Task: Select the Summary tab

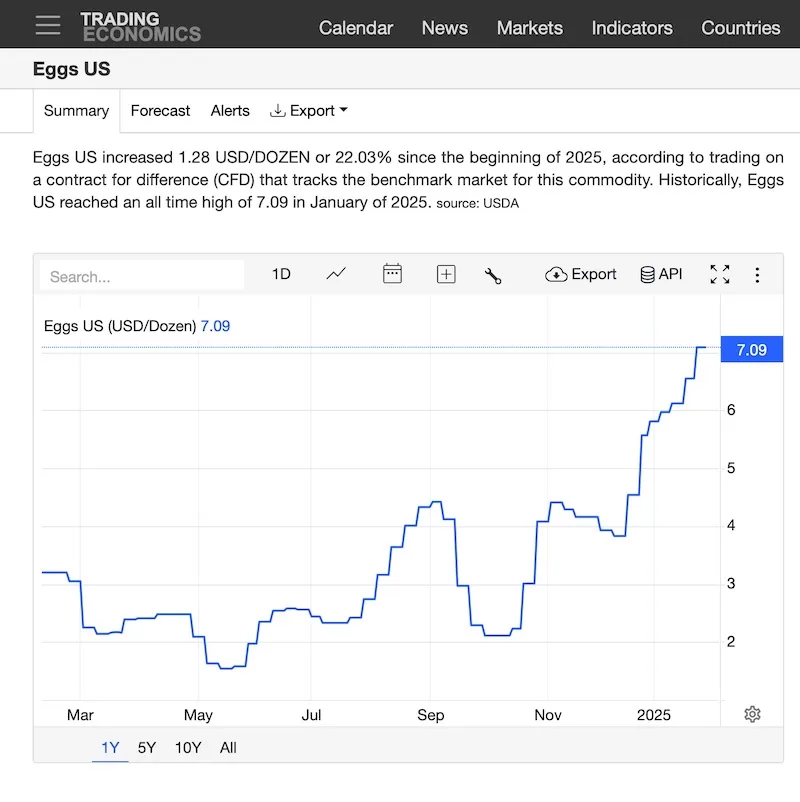Action: pyautogui.click(x=76, y=110)
